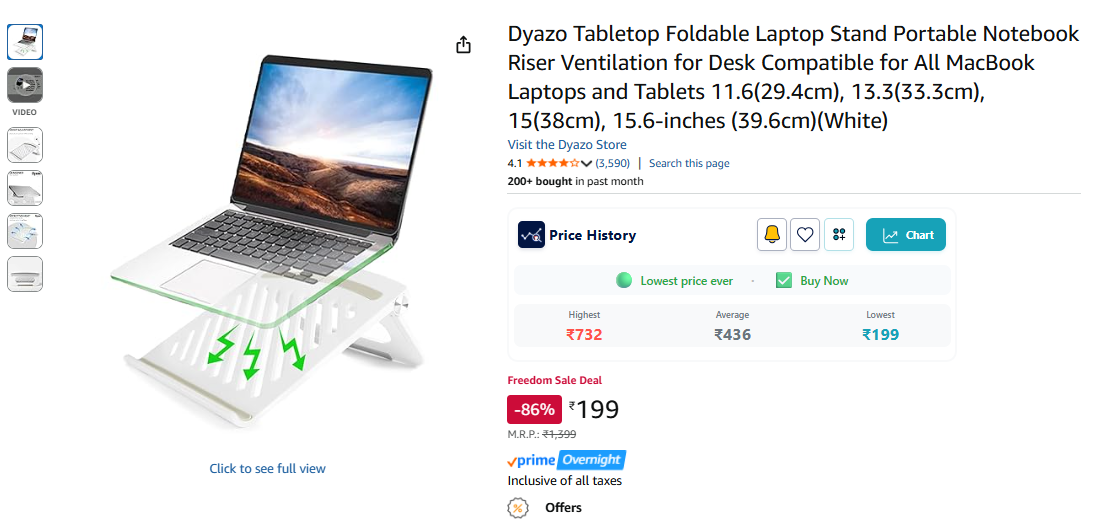Screen dimensions: 1105x524
Task: Click the share icon above product image
Action: coord(463,45)
